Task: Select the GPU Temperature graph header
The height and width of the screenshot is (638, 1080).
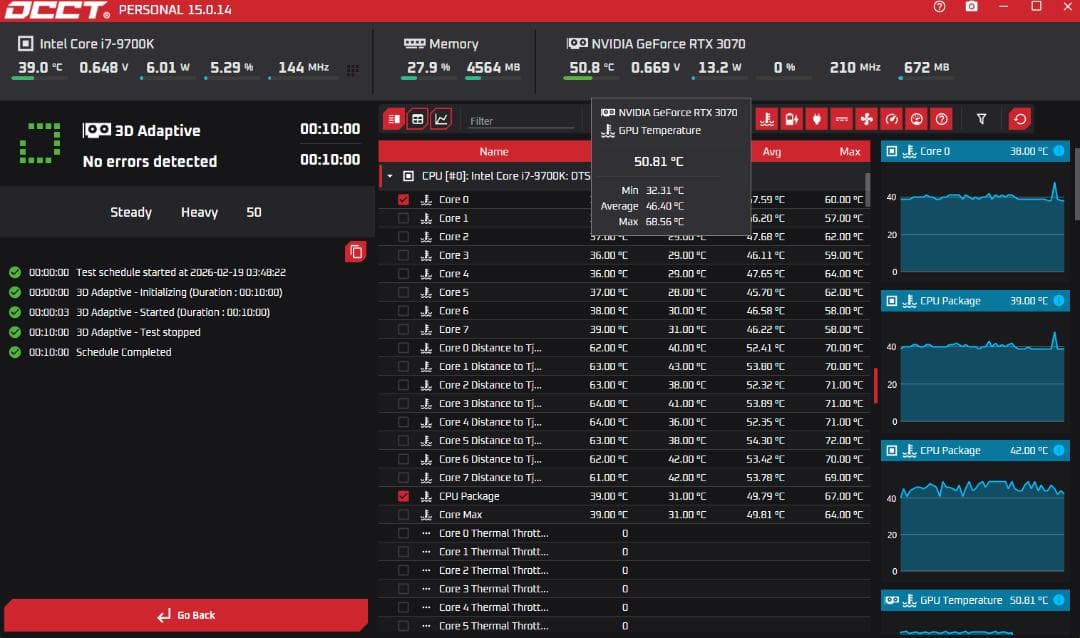Action: click(975, 600)
